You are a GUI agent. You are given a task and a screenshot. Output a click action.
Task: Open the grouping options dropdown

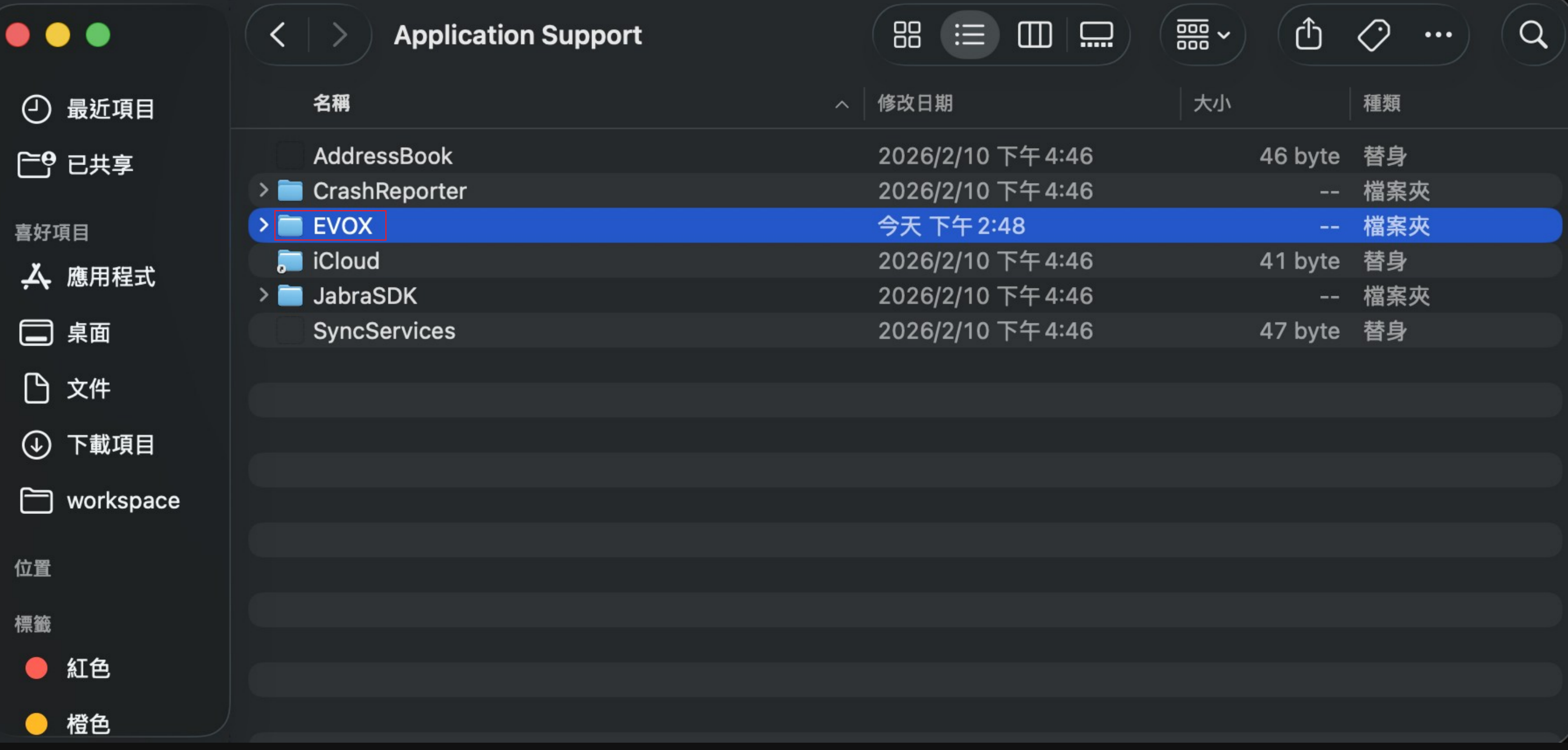[x=1202, y=35]
